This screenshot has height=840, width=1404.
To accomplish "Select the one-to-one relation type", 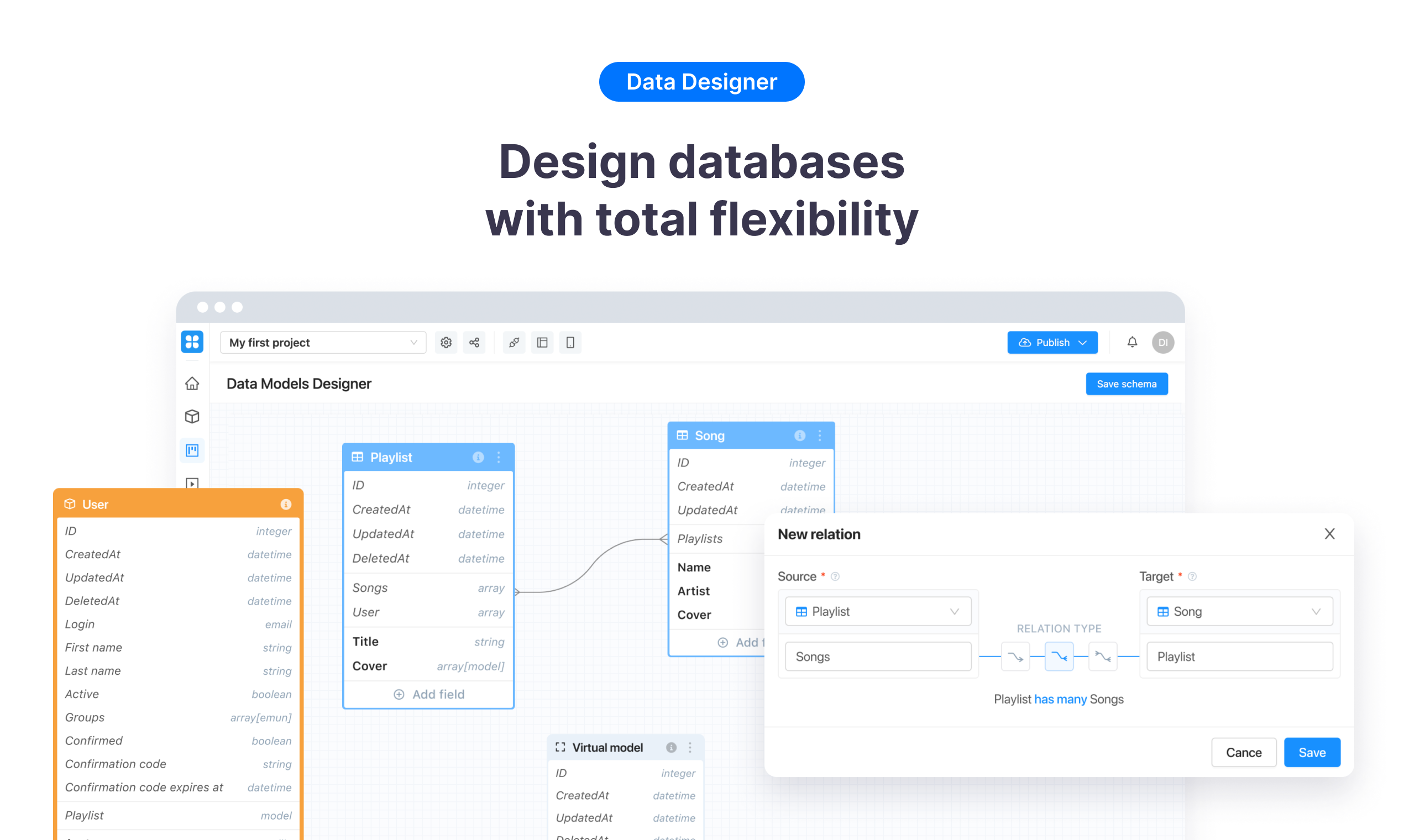I will tap(1015, 656).
